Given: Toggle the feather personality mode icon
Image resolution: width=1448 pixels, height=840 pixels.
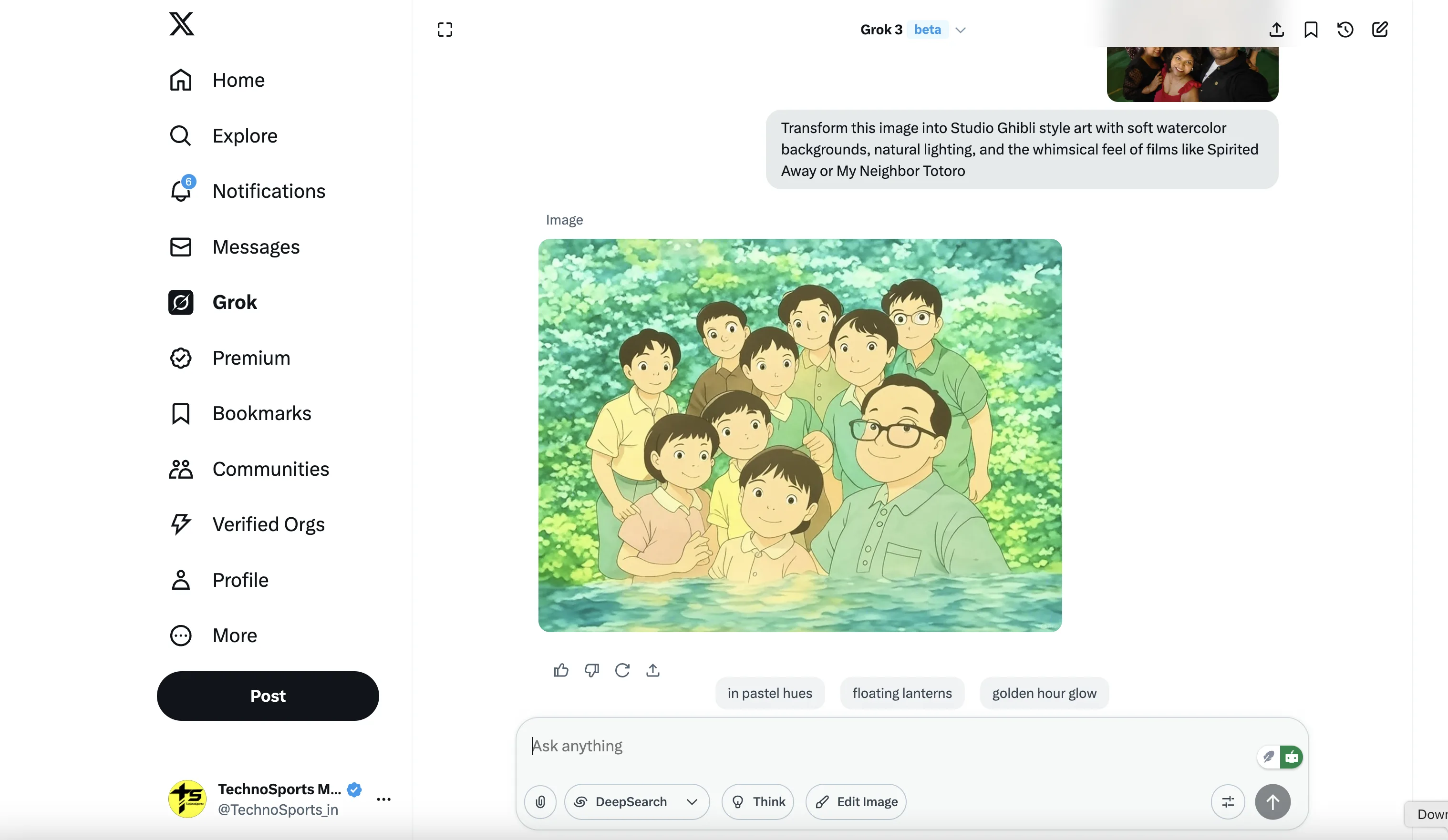Looking at the screenshot, I should pos(1269,758).
